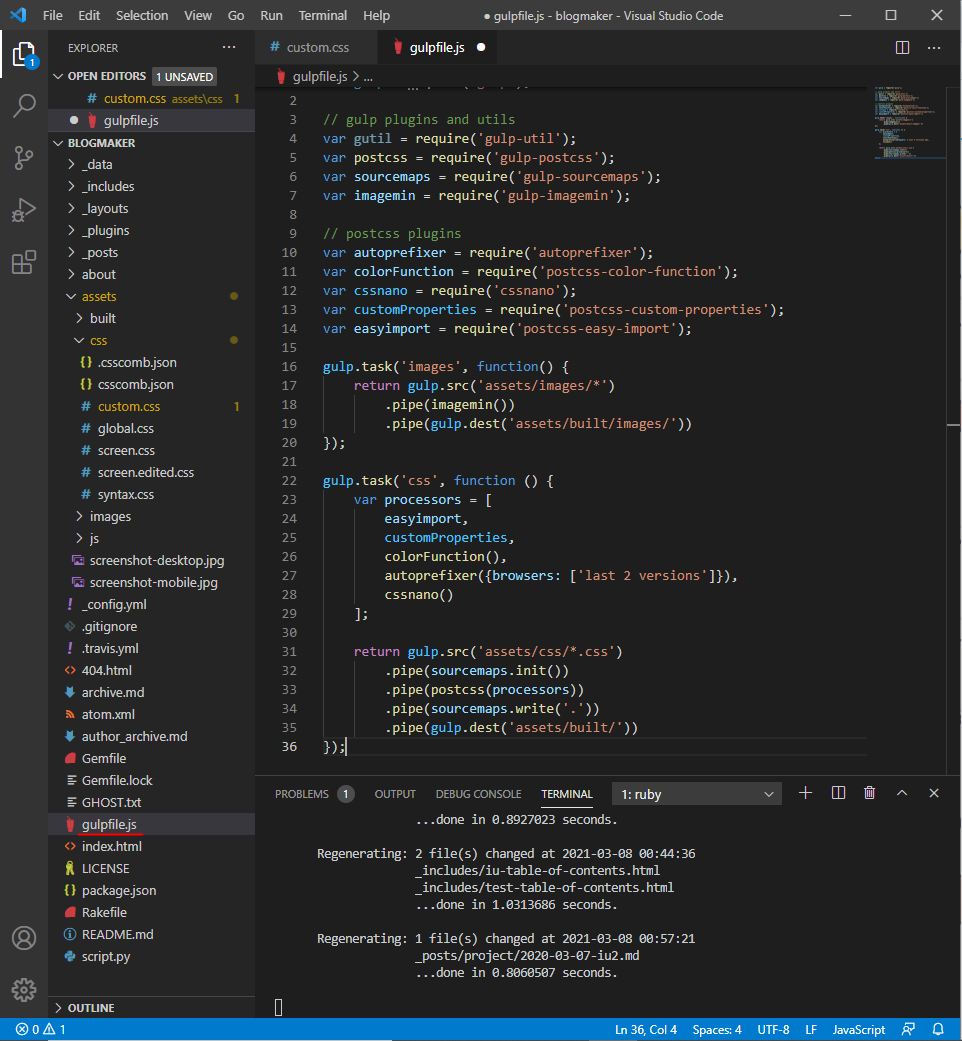Click the UTF-8 encoding status item

point(773,1030)
